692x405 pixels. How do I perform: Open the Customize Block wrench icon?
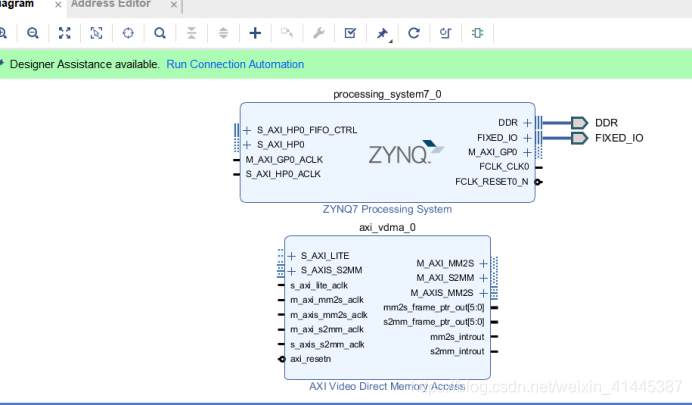pyautogui.click(x=319, y=33)
